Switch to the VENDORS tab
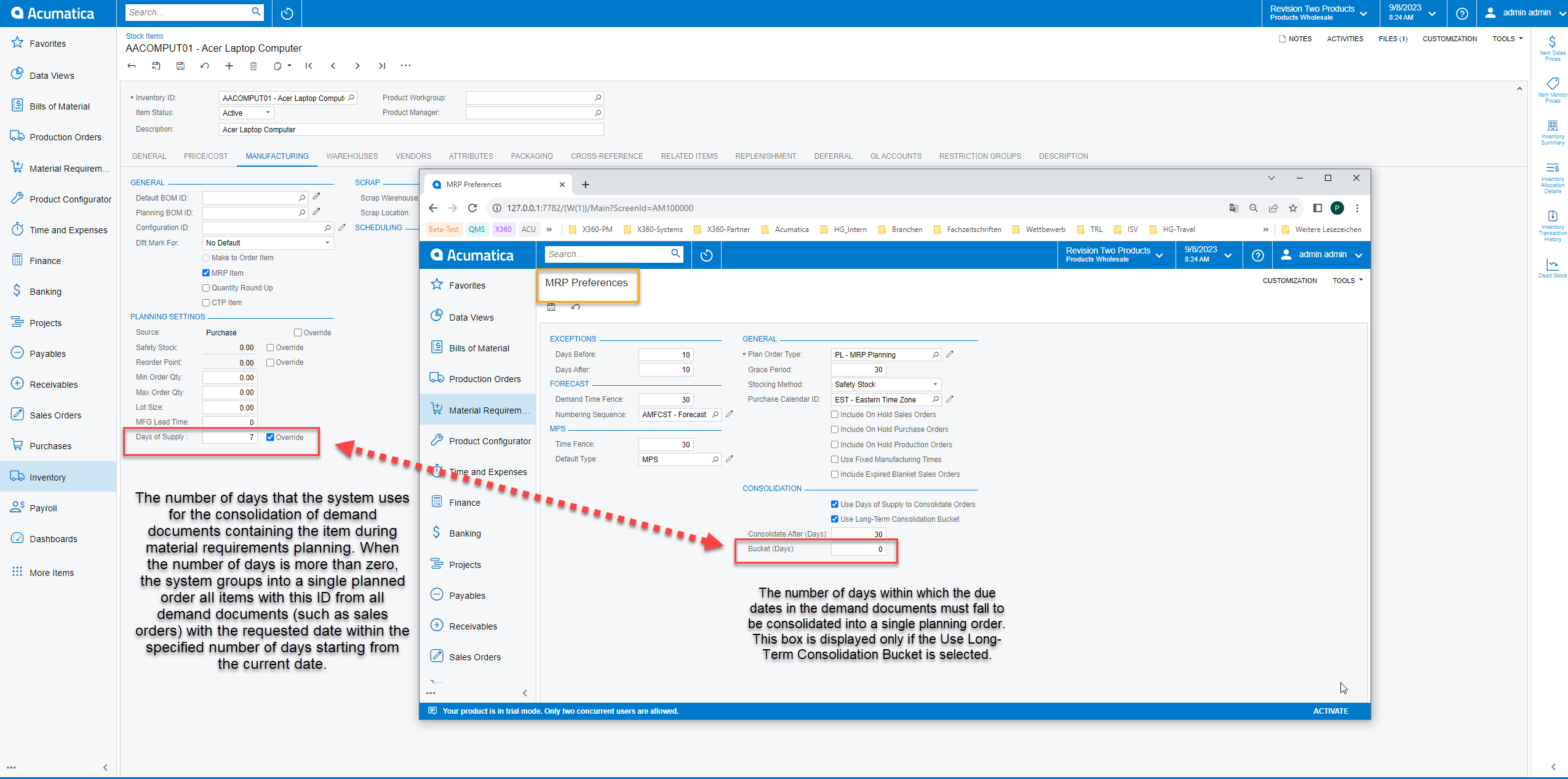The image size is (1568, 779). 413,156
